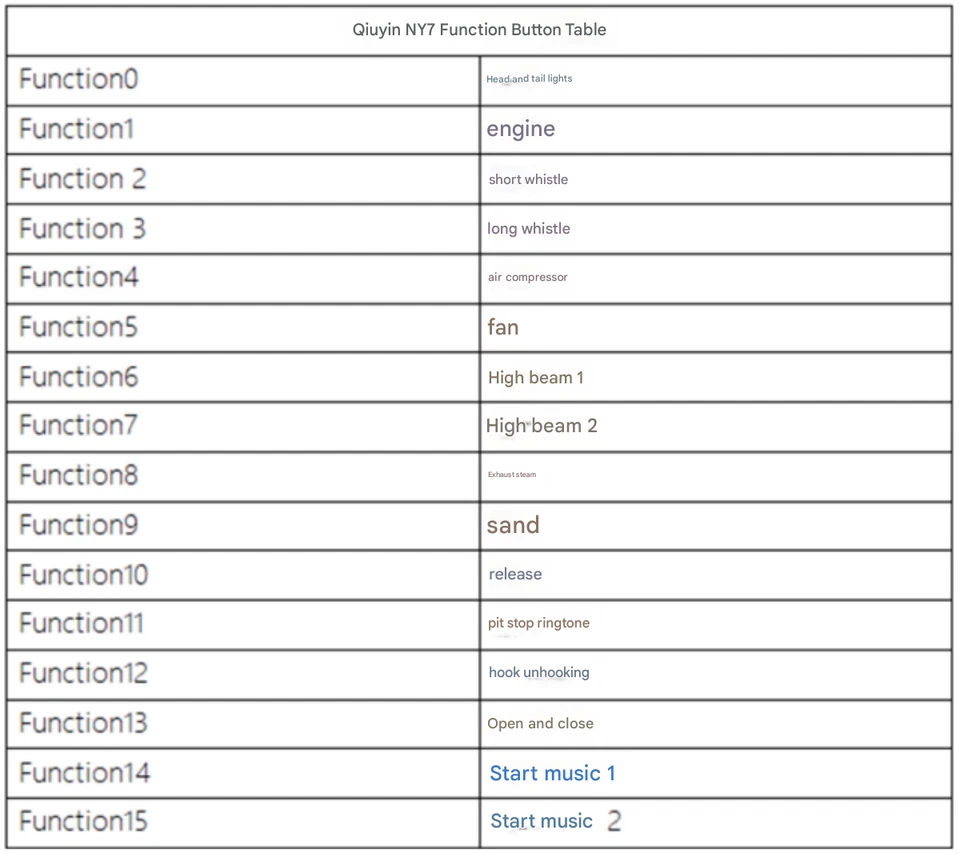Select the small 'Exhaust steam' text
Viewport: 960px width, 854px height.
pos(512,474)
